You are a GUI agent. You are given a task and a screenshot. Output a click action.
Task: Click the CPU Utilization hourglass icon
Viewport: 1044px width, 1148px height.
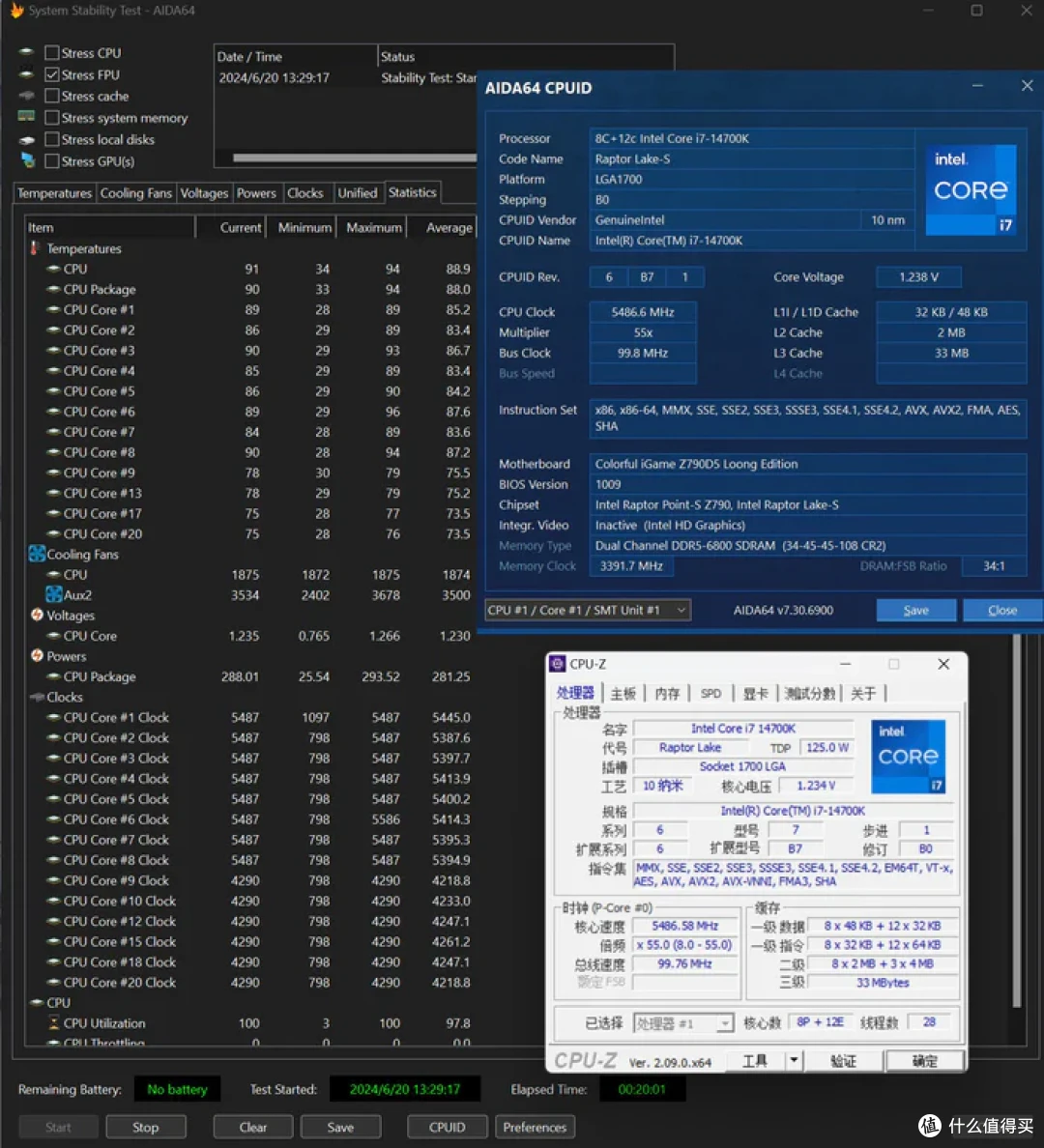click(53, 1022)
